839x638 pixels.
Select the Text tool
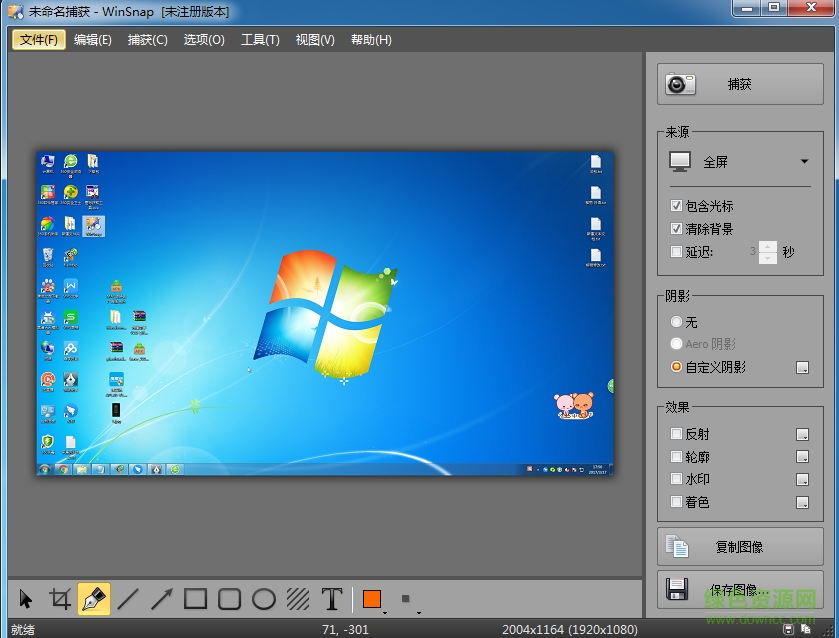point(332,599)
